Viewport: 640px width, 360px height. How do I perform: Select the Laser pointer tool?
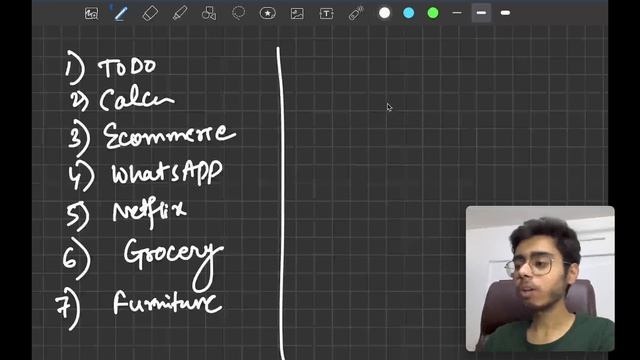tap(356, 13)
